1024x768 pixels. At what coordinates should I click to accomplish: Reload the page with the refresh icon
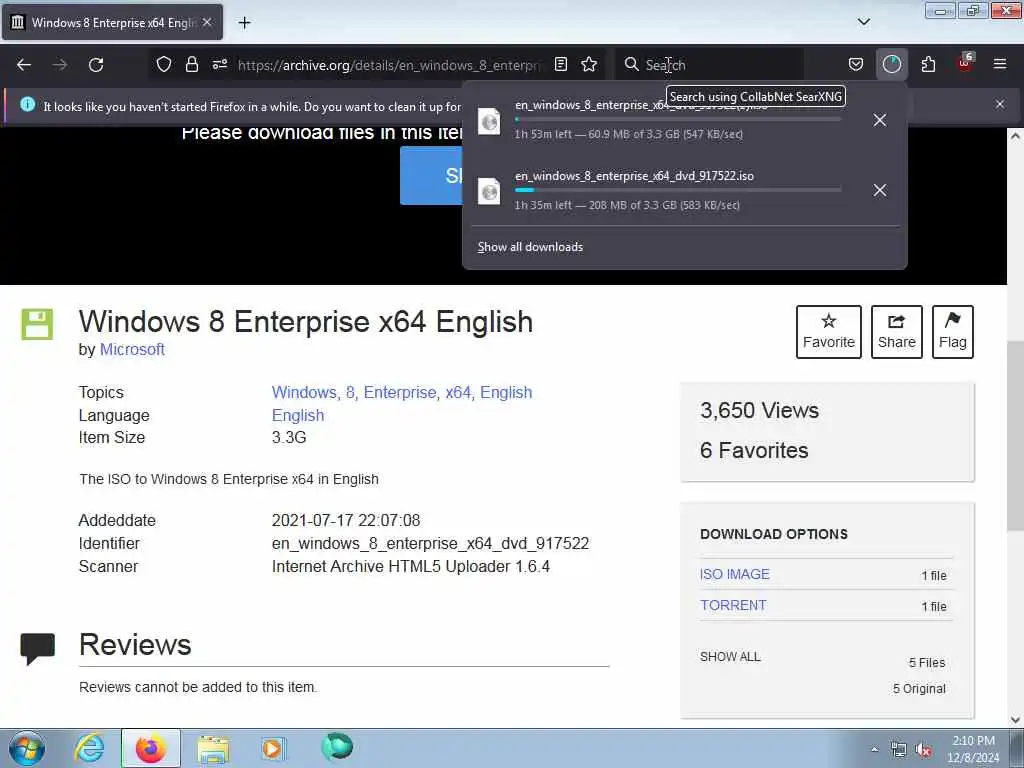point(96,65)
